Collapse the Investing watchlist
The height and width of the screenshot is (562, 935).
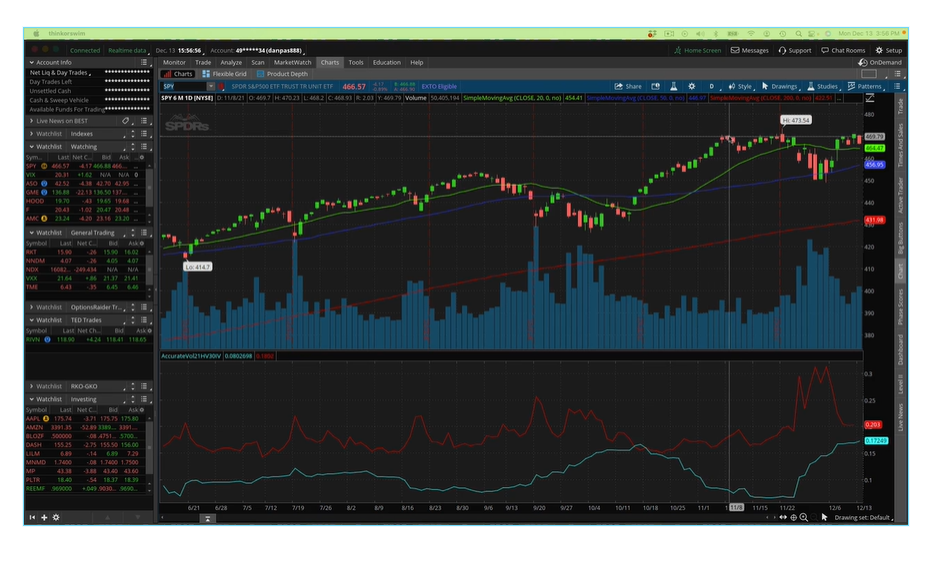click(x=32, y=400)
